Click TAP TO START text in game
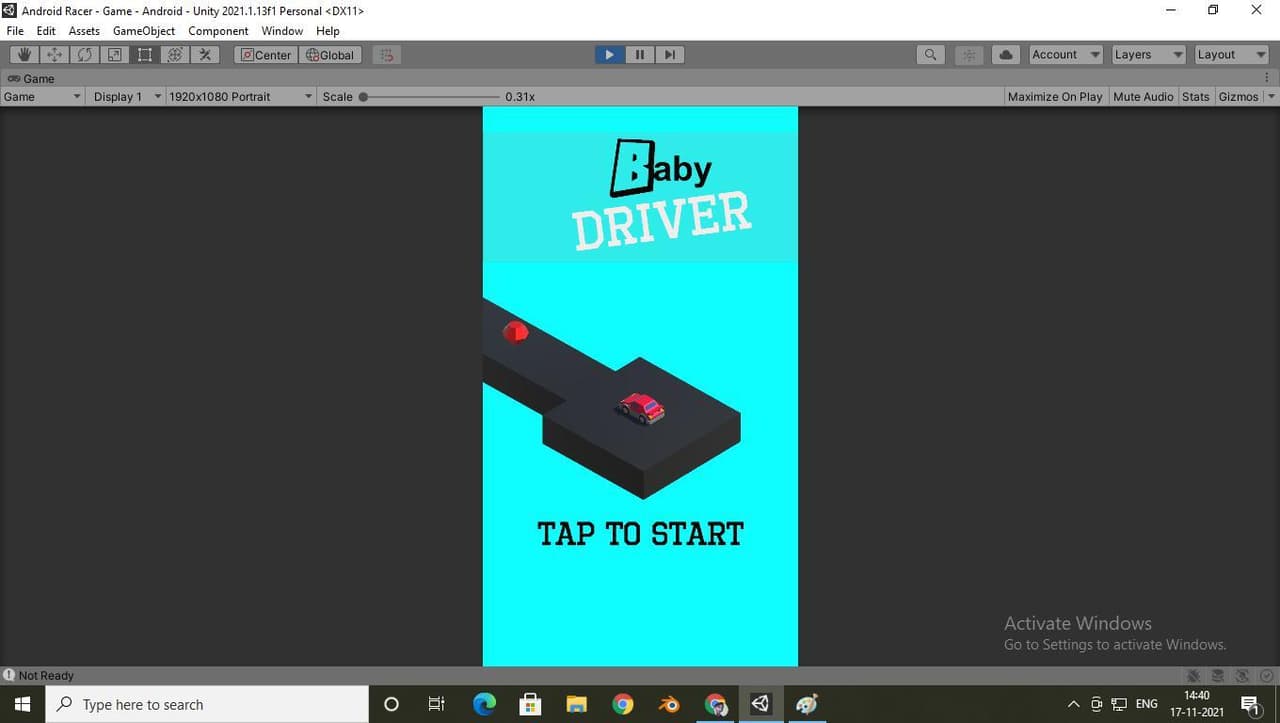The height and width of the screenshot is (723, 1280). click(x=640, y=534)
